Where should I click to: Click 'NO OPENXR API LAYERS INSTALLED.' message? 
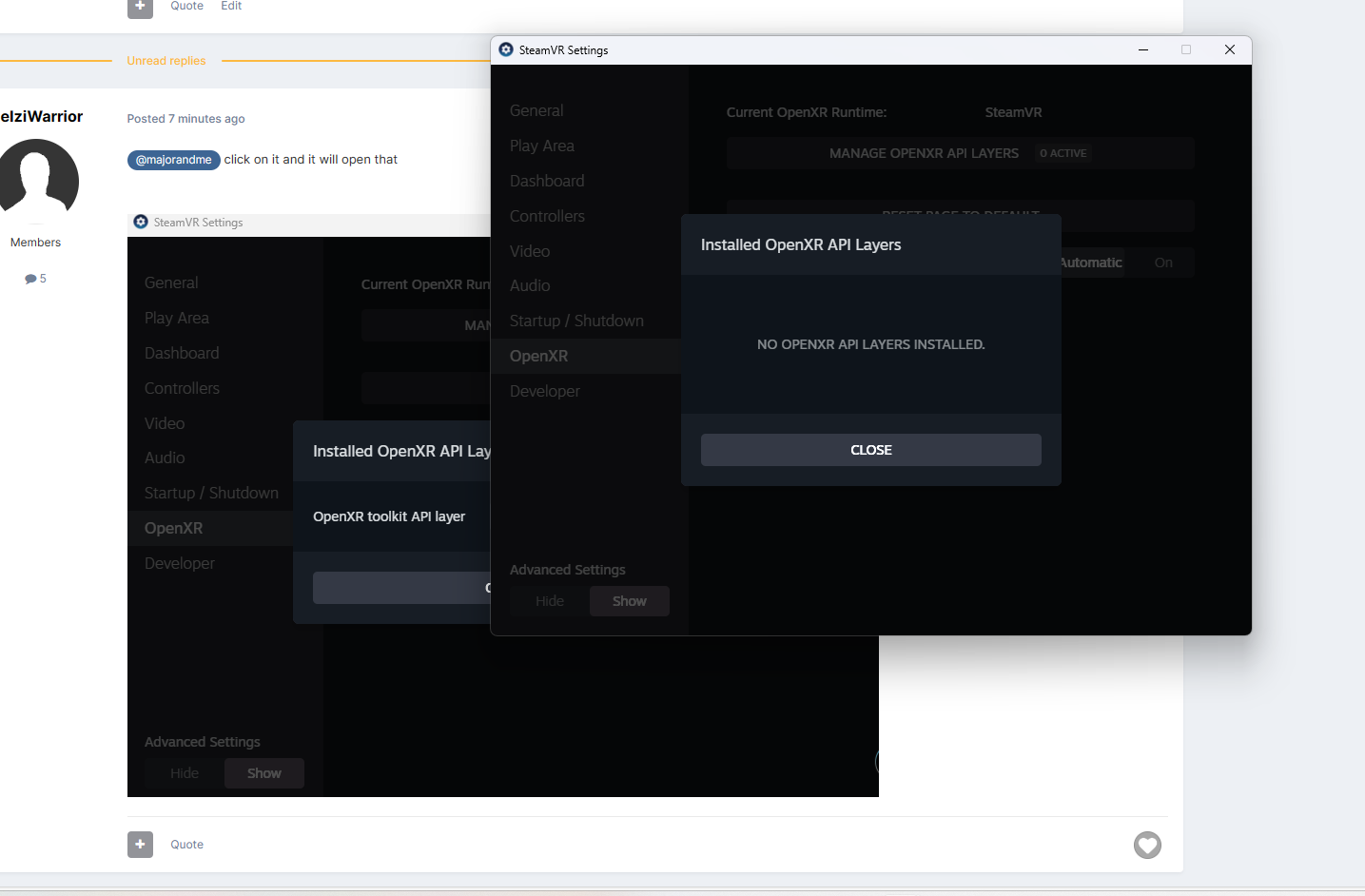click(x=871, y=344)
